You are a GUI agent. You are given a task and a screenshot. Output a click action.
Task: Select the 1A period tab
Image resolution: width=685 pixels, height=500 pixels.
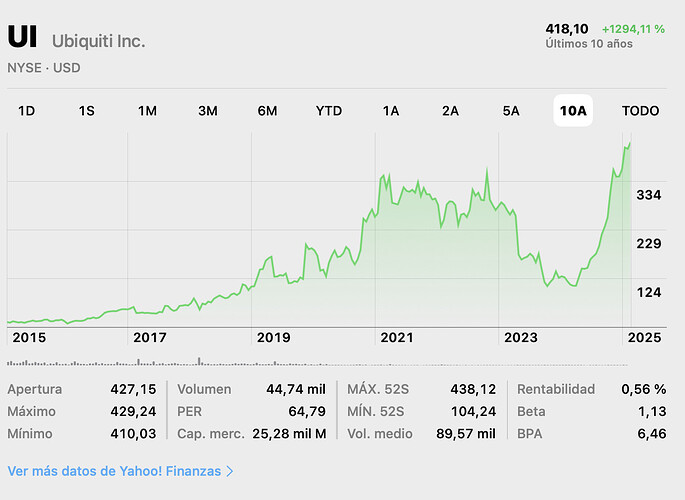(x=391, y=111)
